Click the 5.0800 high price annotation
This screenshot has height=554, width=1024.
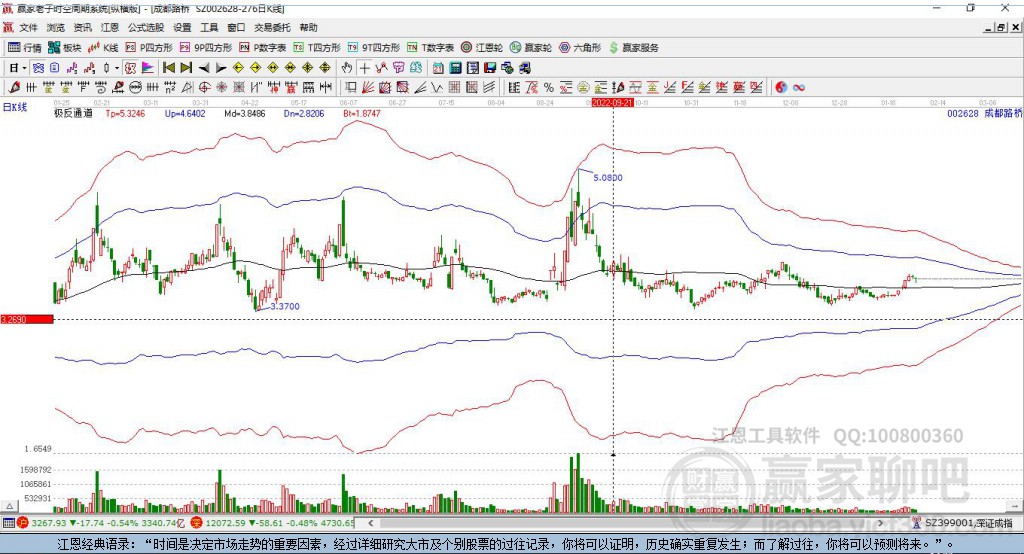[x=607, y=178]
